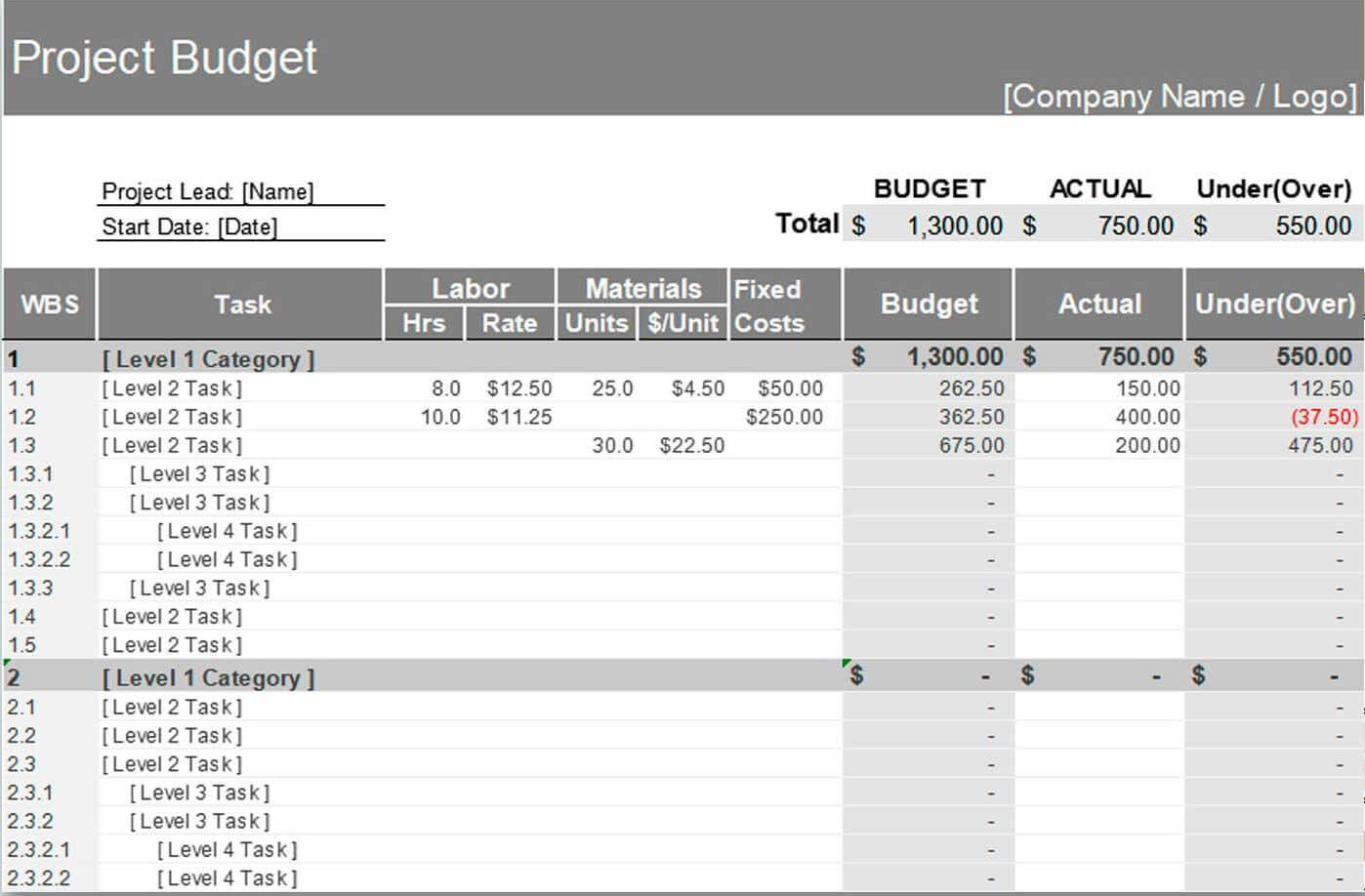Click WBS 2 Level 1 Category row
The image size is (1365, 896).
[209, 678]
